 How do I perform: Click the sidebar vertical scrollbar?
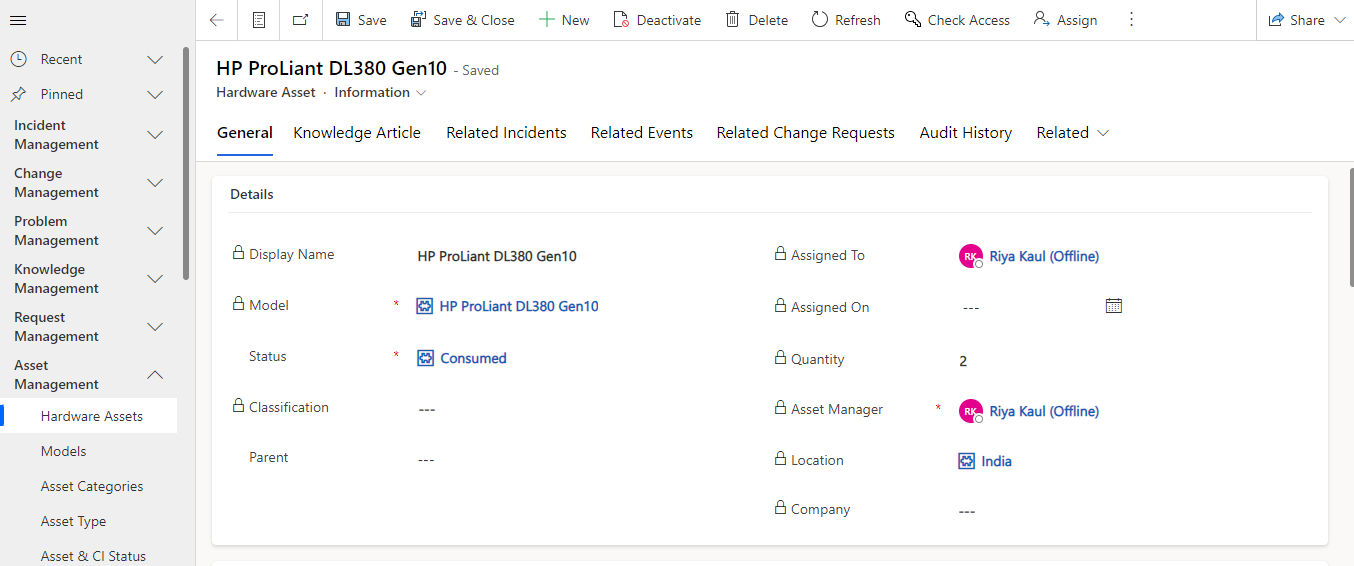pyautogui.click(x=186, y=163)
